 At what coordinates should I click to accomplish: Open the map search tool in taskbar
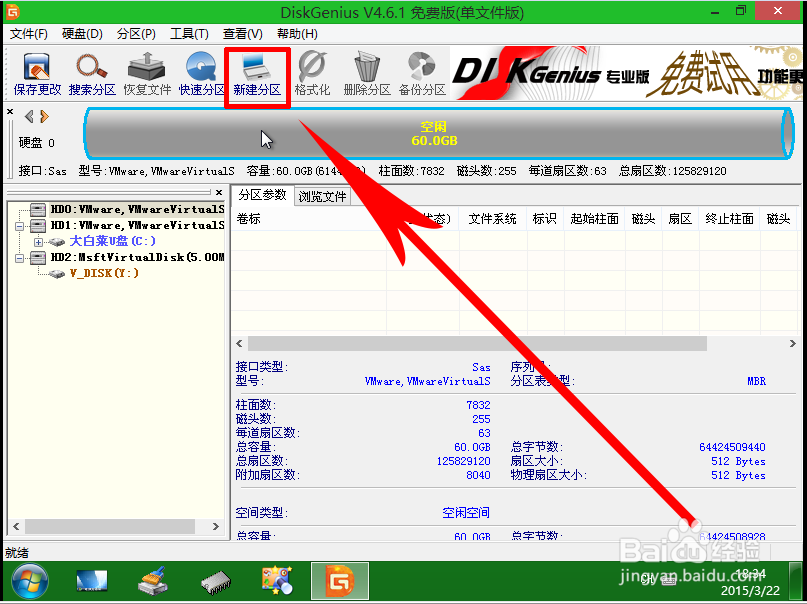coord(277,581)
